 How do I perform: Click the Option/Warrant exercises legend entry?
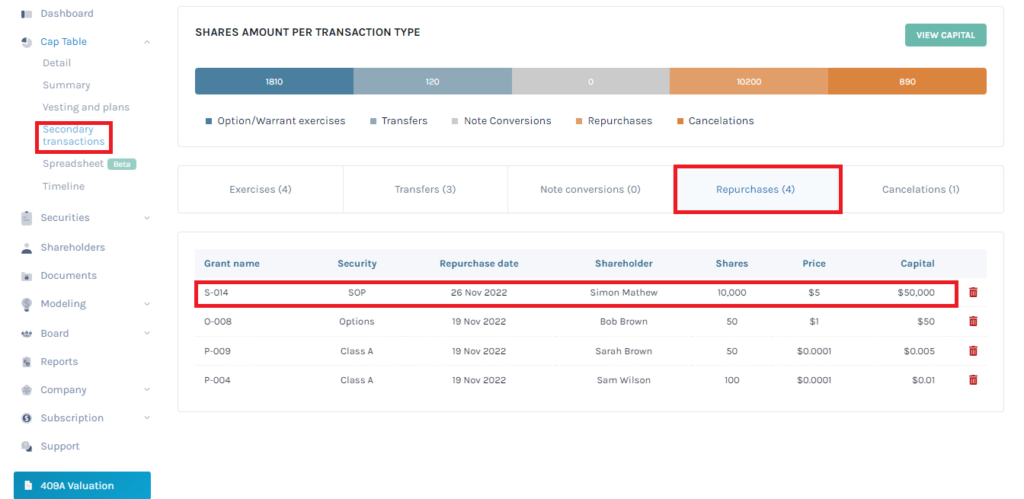(x=276, y=121)
